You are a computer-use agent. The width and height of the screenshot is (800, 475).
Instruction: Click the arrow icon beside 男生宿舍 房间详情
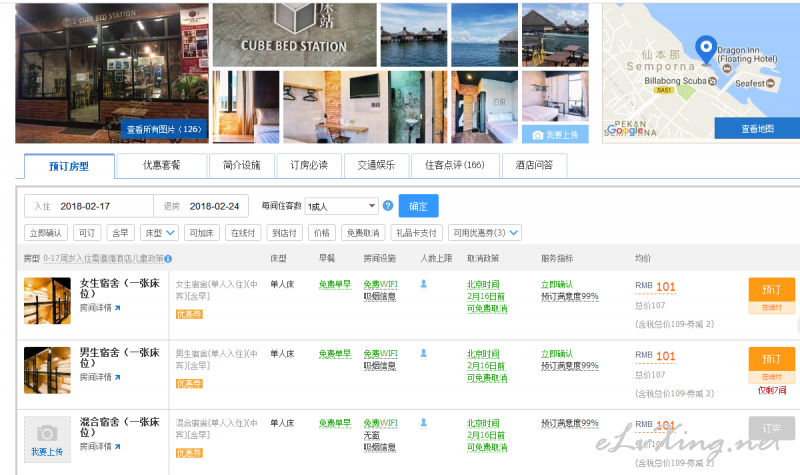(x=117, y=377)
